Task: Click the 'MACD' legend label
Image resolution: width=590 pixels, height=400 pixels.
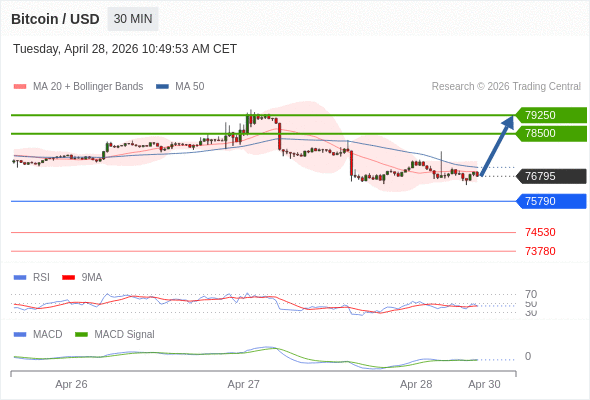Action: coord(48,335)
